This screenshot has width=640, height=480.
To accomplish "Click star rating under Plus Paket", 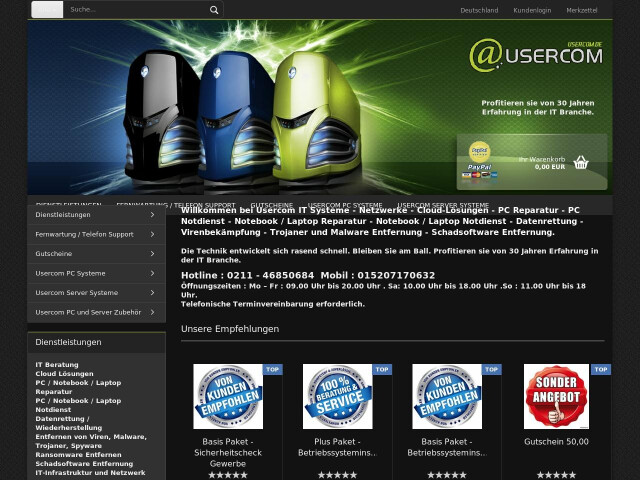I will [338, 475].
